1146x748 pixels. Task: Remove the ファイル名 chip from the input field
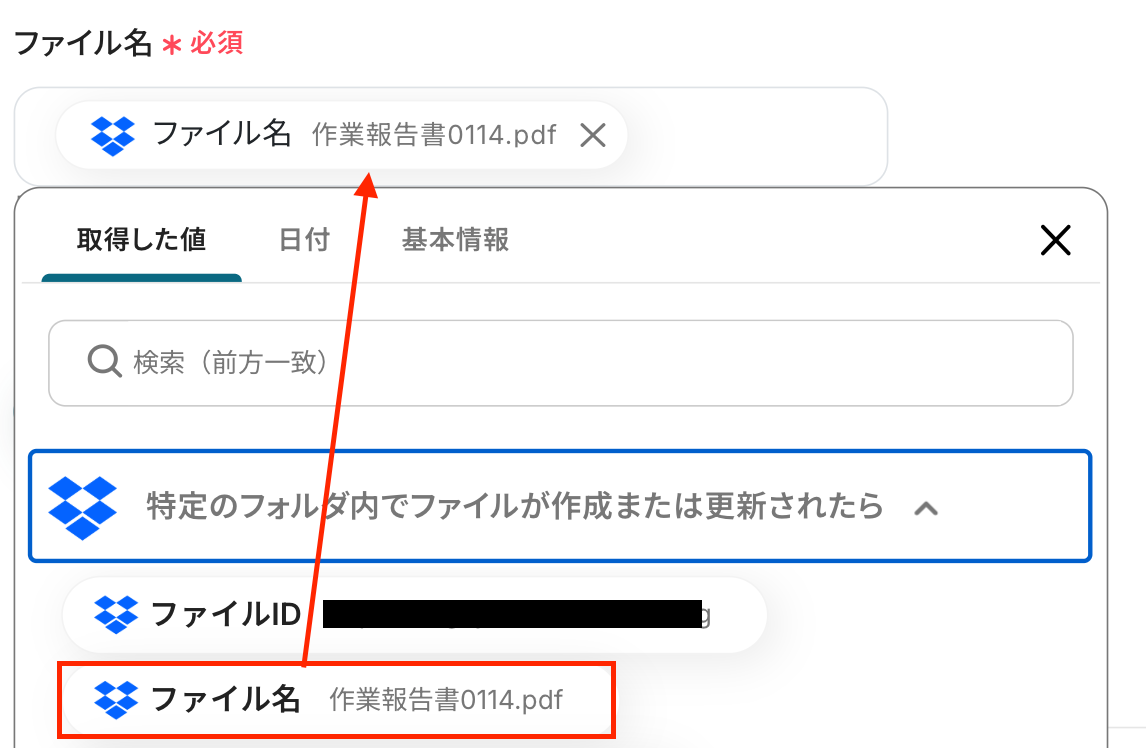(593, 135)
